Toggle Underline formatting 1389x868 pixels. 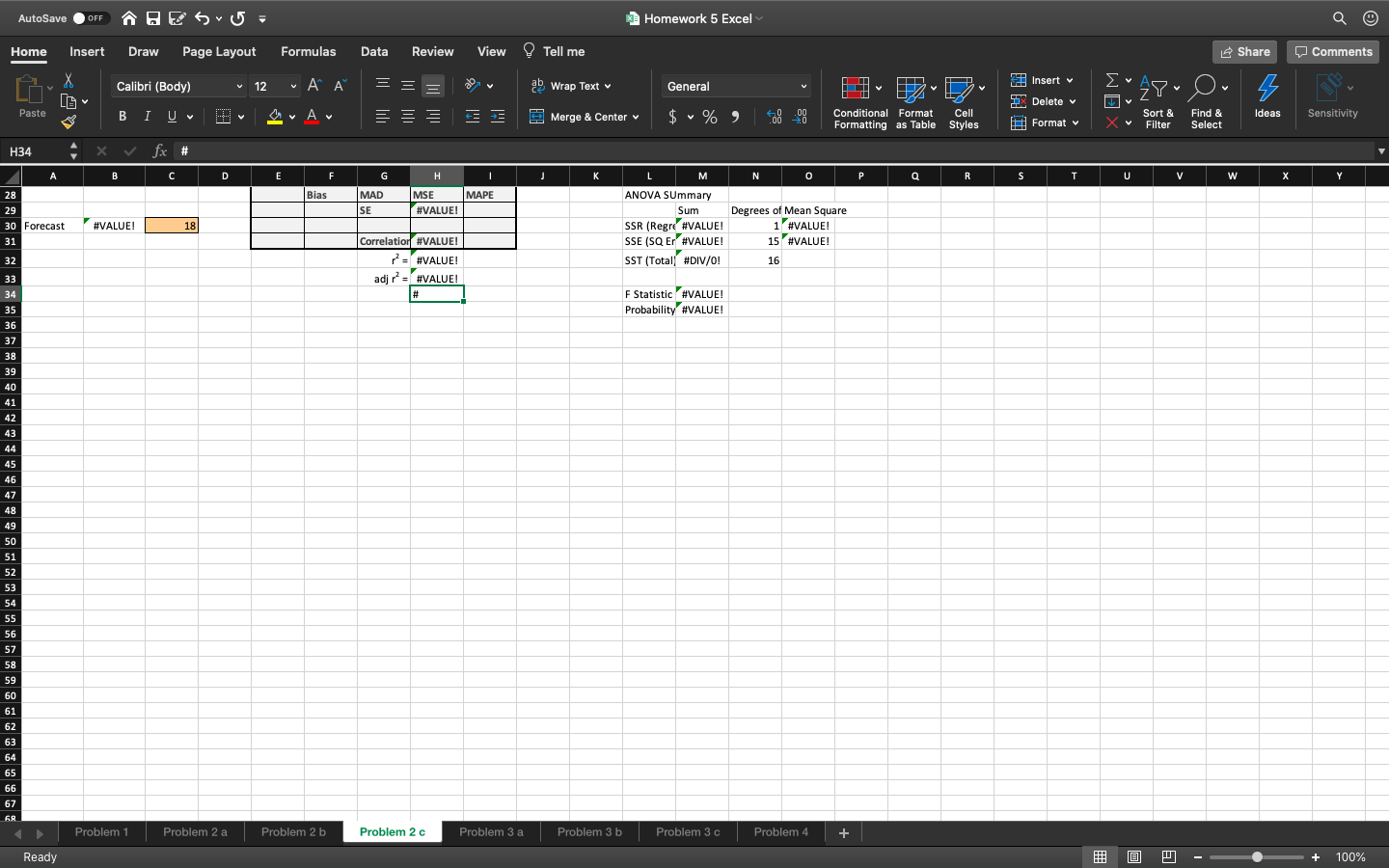click(x=172, y=116)
